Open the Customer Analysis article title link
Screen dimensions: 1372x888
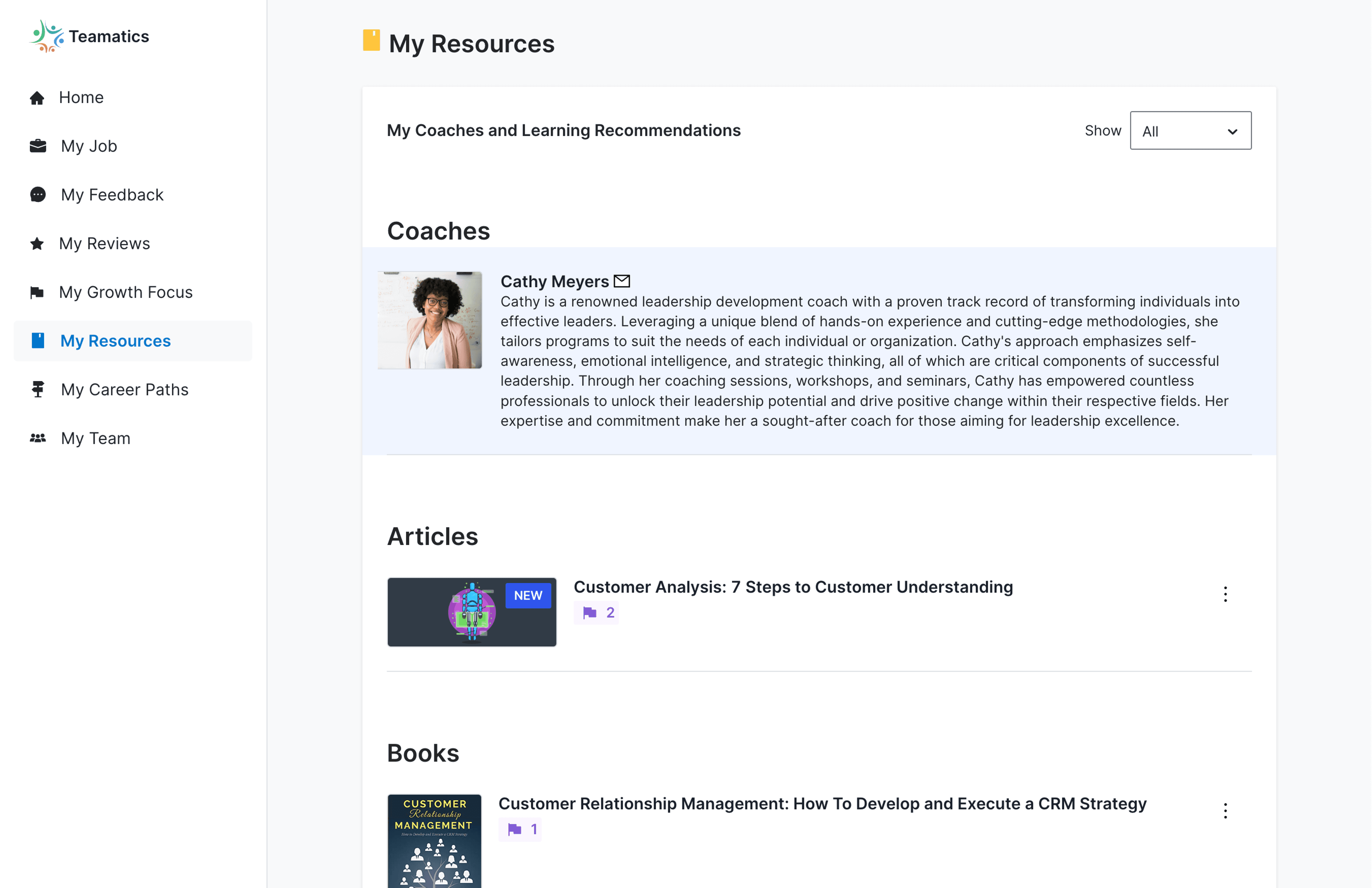[x=793, y=587]
